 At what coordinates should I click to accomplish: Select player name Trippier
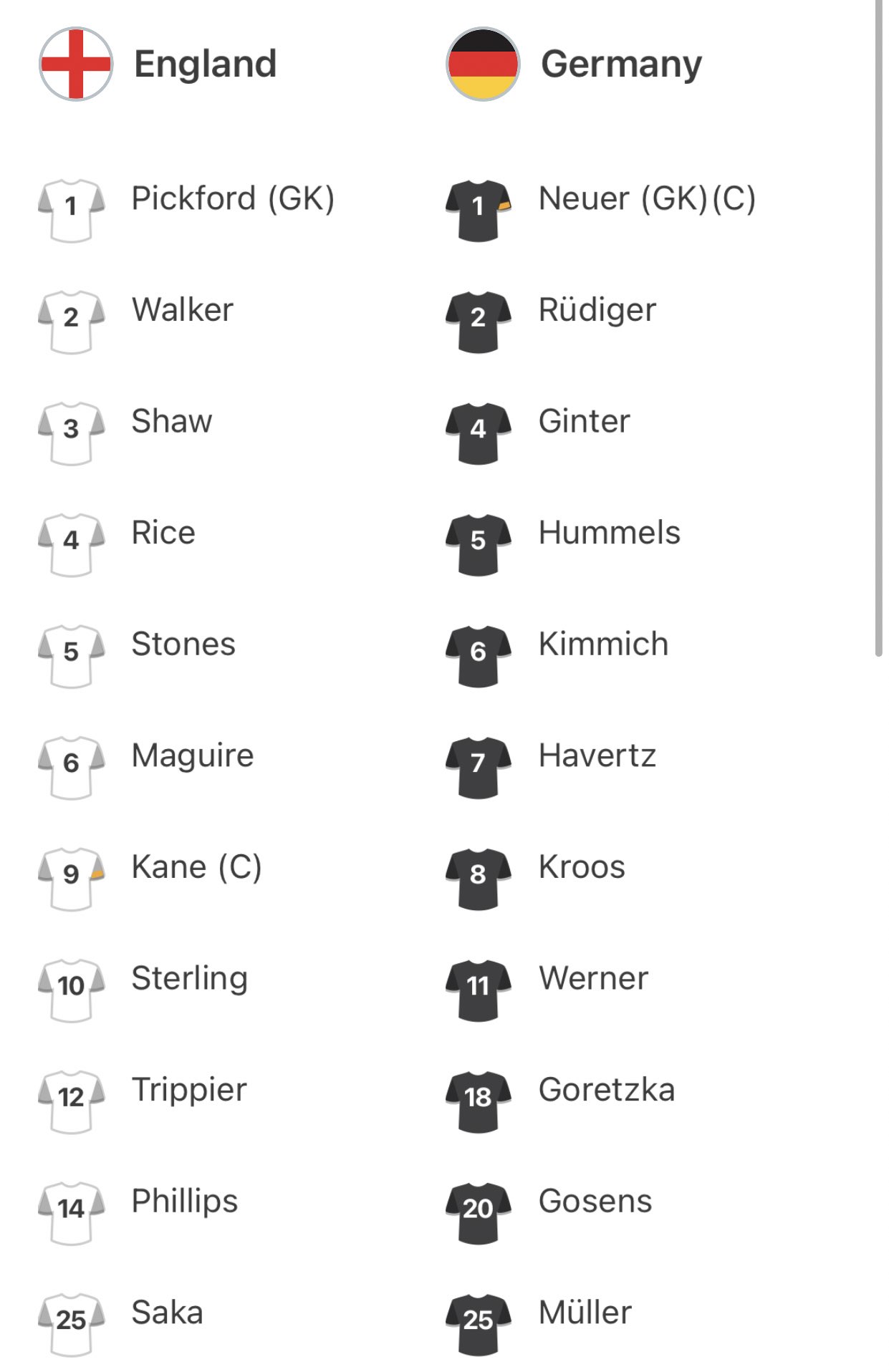coord(189,1091)
